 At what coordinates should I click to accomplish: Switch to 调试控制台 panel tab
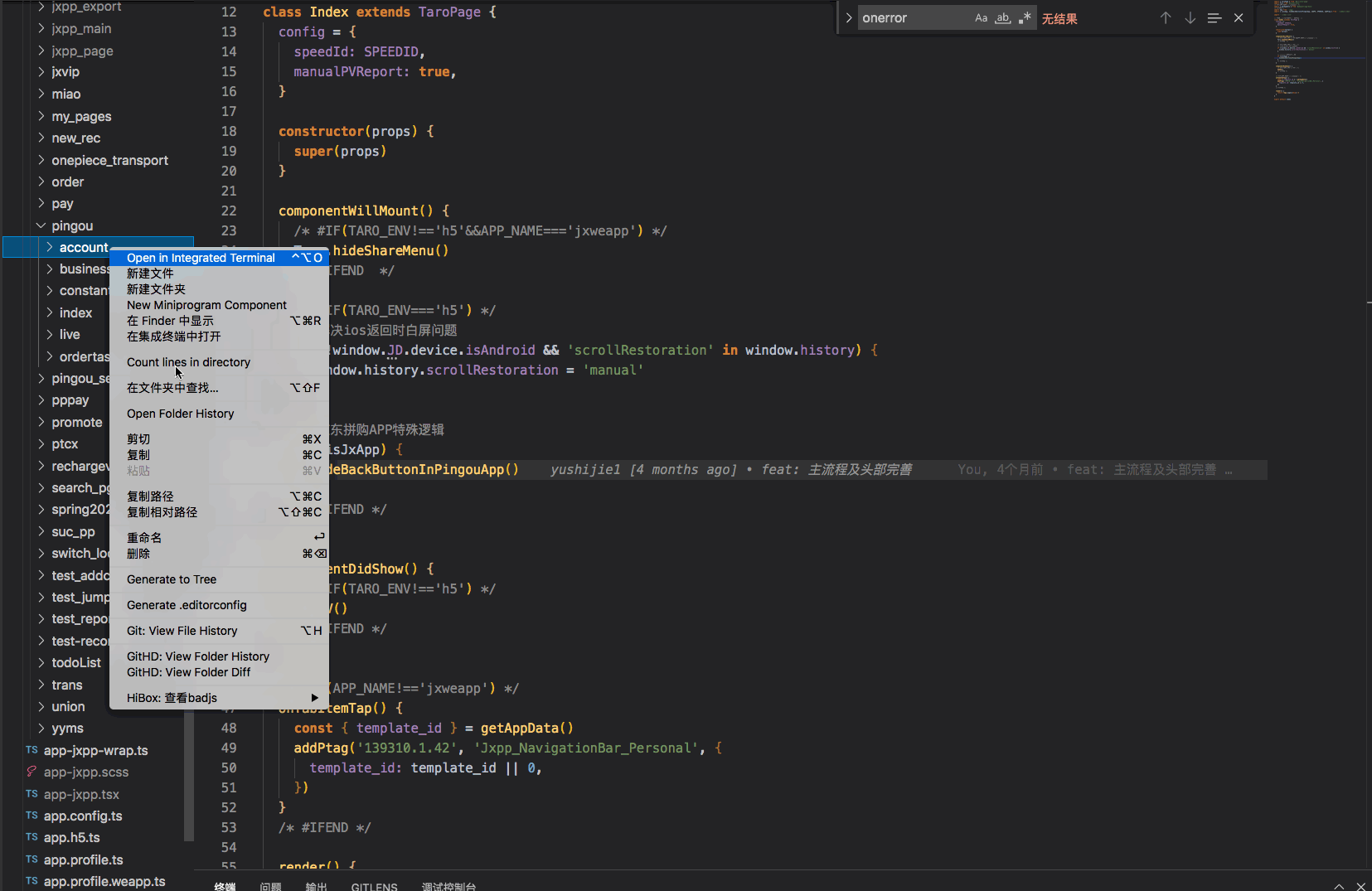pos(448,886)
